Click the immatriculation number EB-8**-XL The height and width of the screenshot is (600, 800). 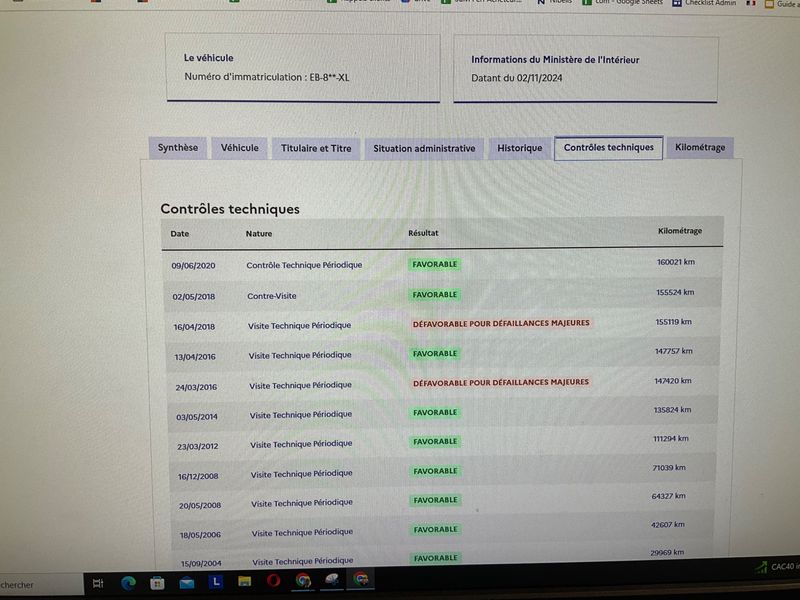(329, 78)
